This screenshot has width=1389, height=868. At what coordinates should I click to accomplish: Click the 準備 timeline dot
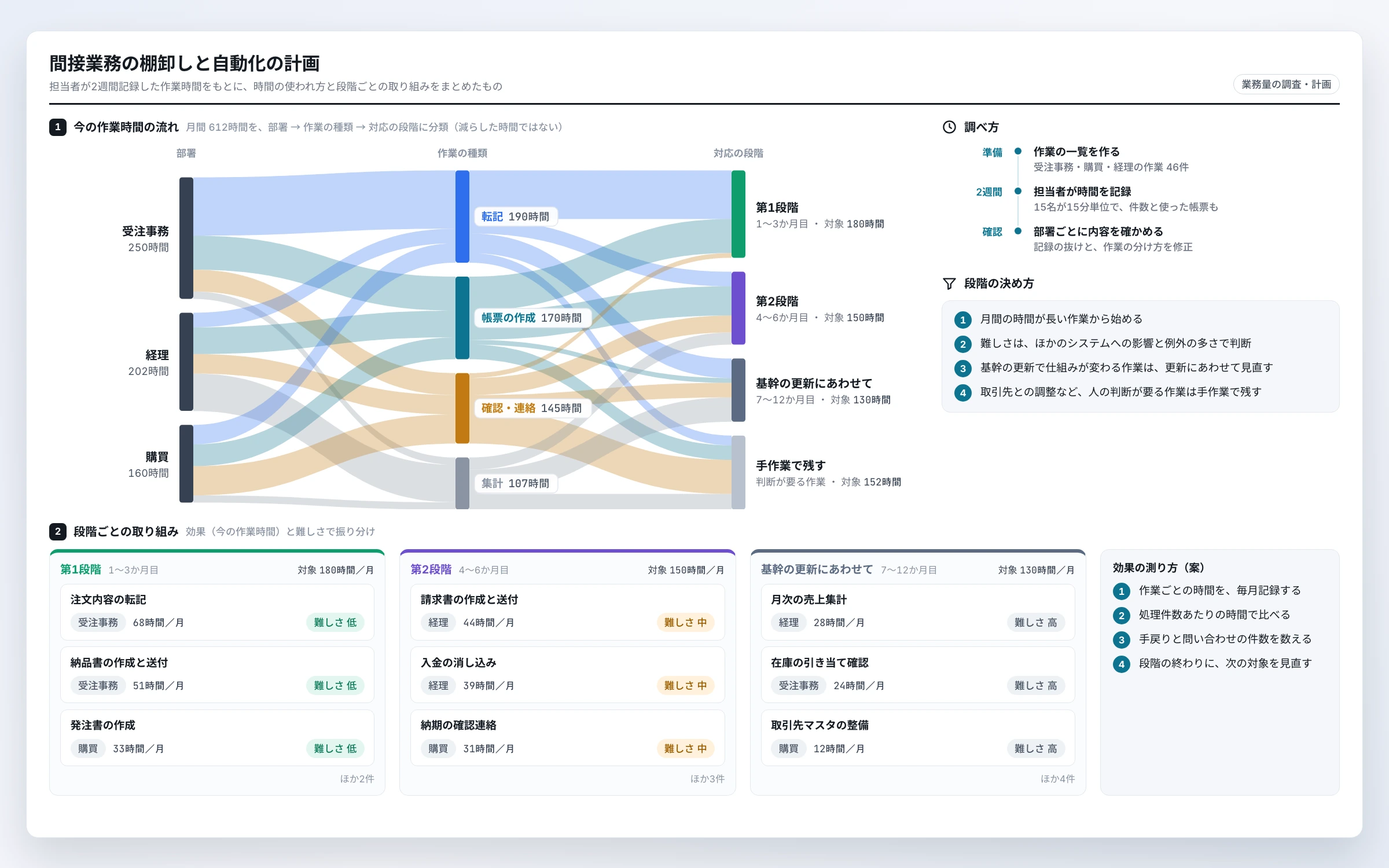tap(1018, 152)
